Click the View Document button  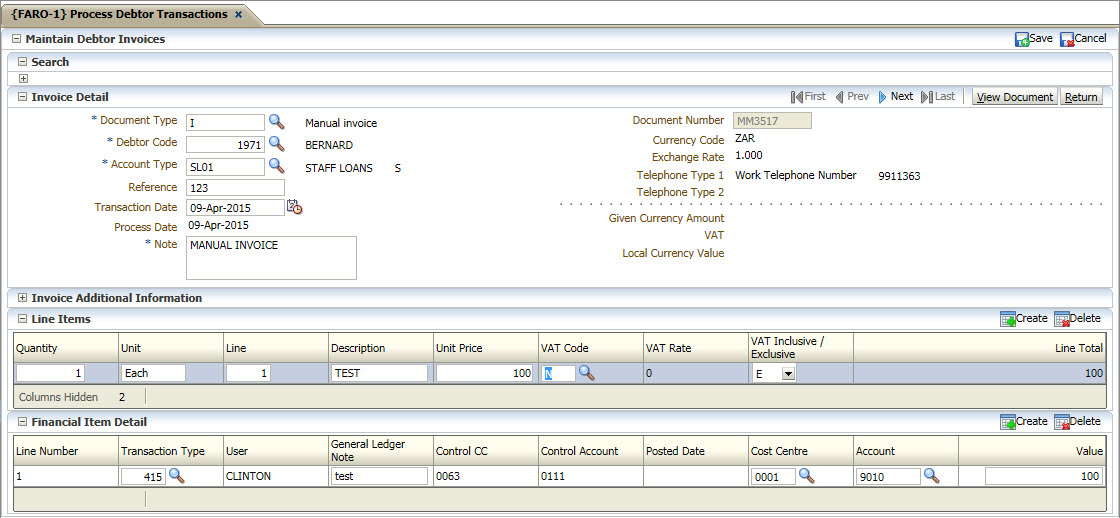pyautogui.click(x=1014, y=97)
